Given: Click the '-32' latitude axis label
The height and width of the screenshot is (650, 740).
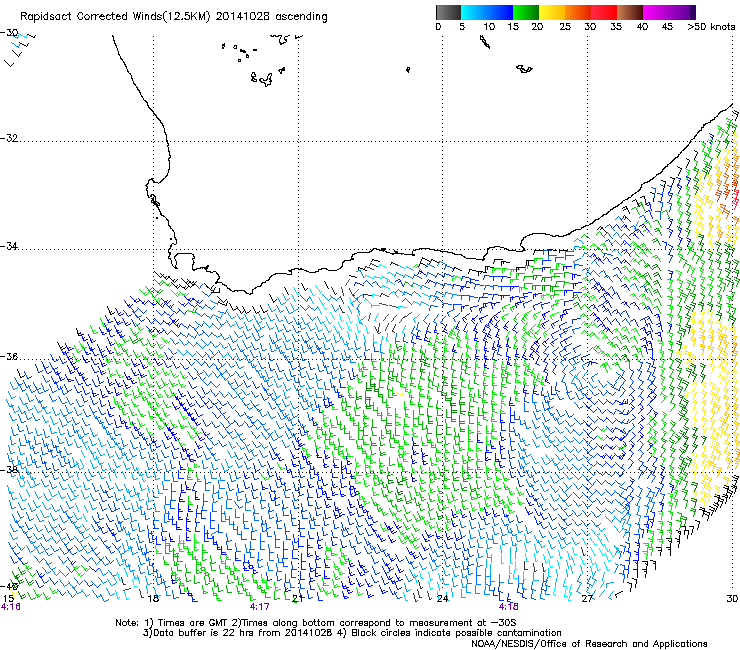Looking at the screenshot, I should pos(9,138).
